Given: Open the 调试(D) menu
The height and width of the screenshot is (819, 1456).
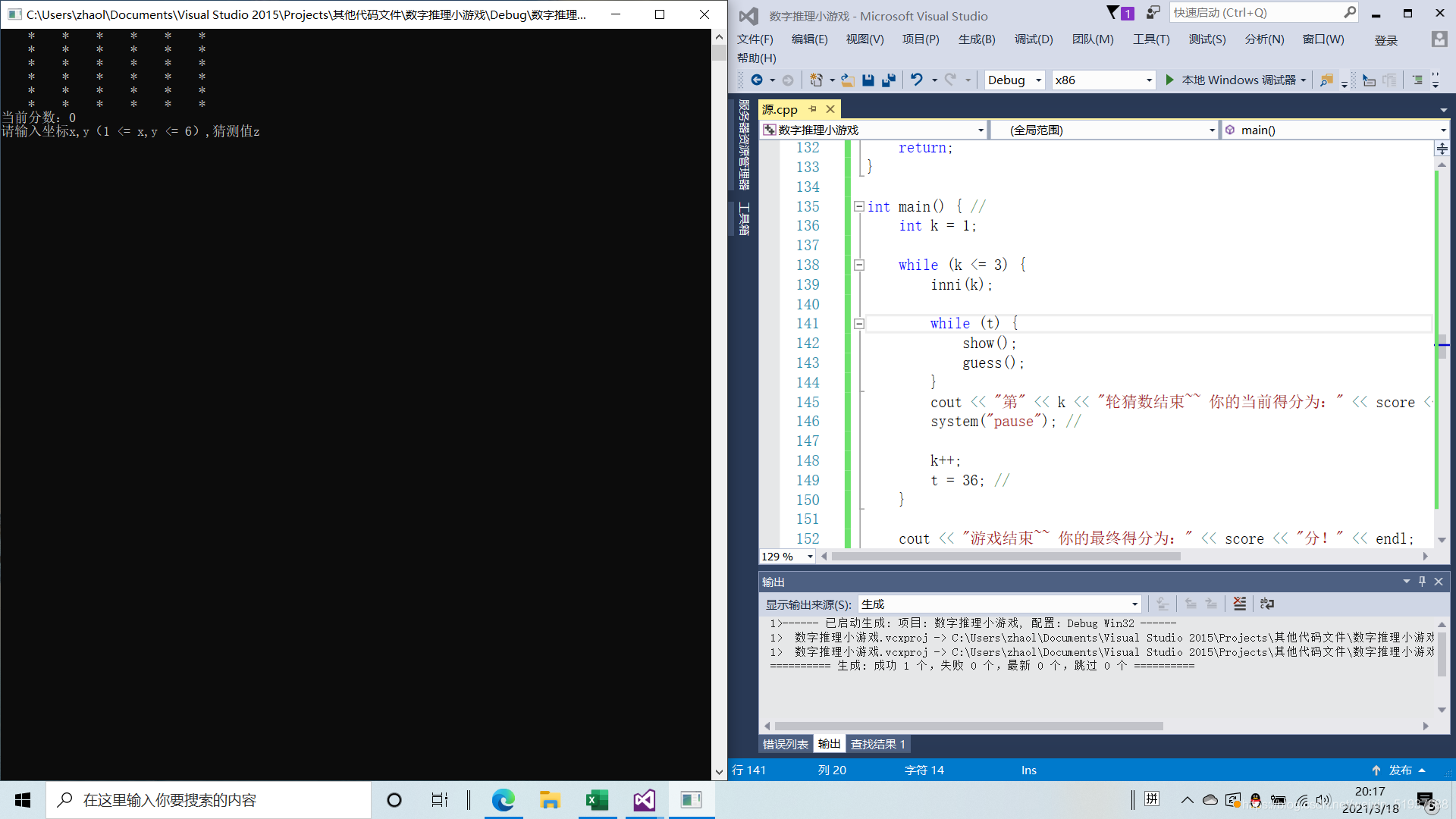Looking at the screenshot, I should [1033, 39].
